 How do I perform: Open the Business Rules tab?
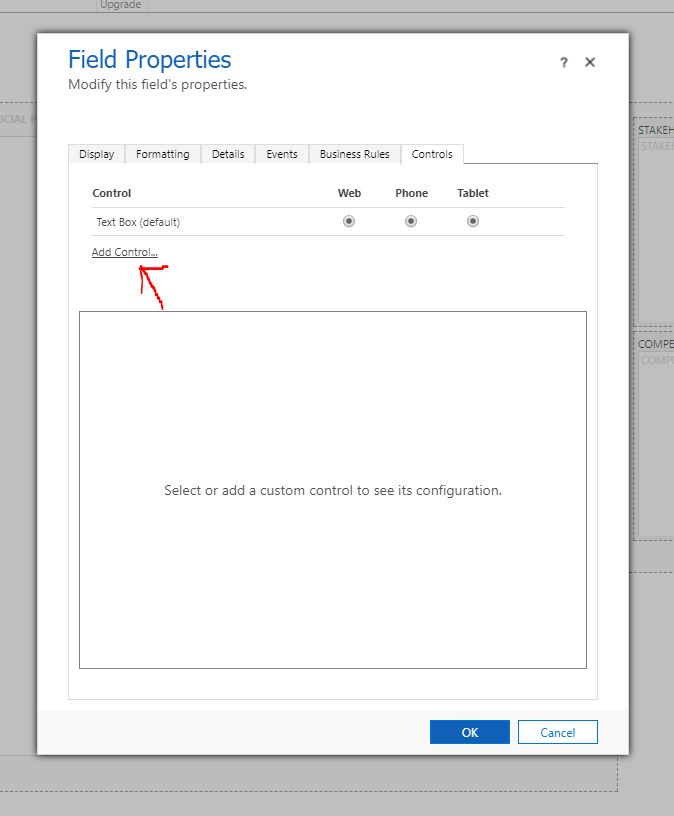[x=354, y=154]
